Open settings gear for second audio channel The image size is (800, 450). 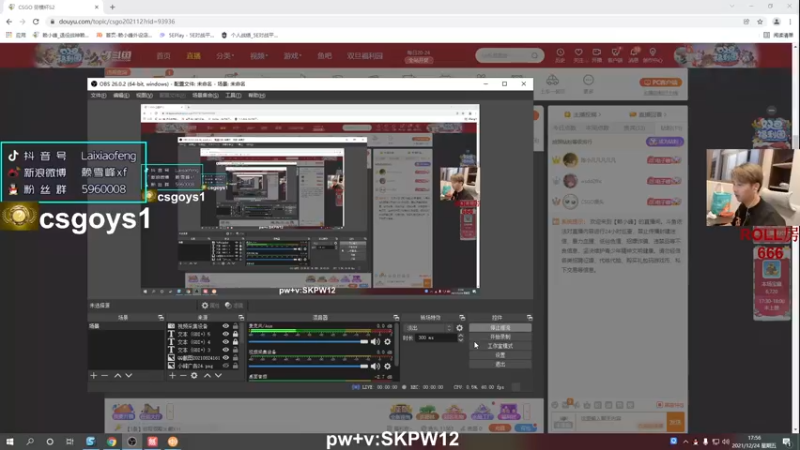[x=388, y=366]
